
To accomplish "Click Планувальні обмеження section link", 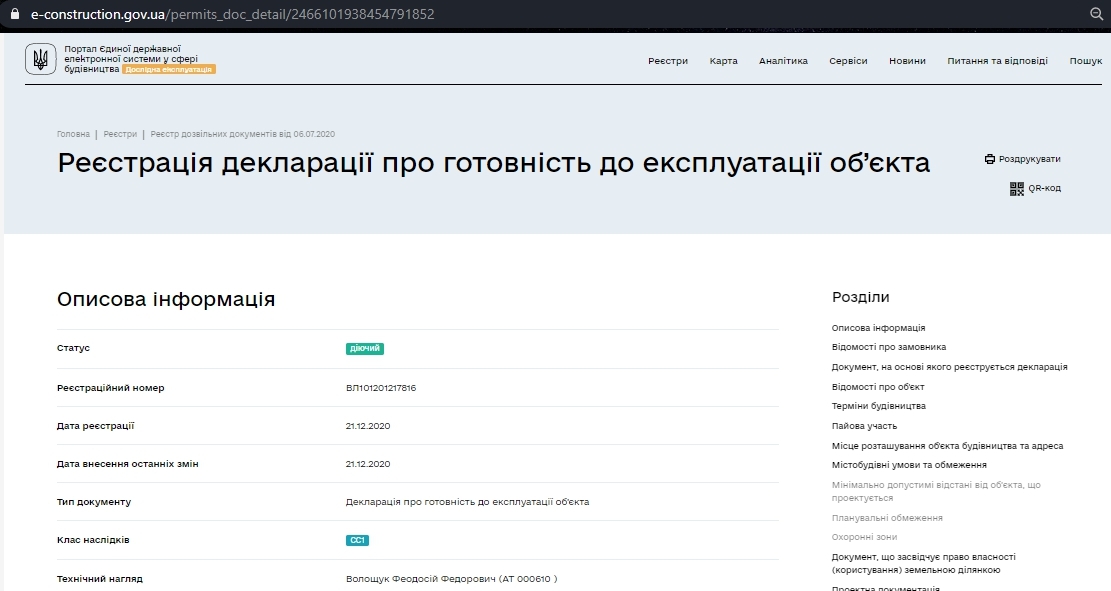I will [887, 517].
